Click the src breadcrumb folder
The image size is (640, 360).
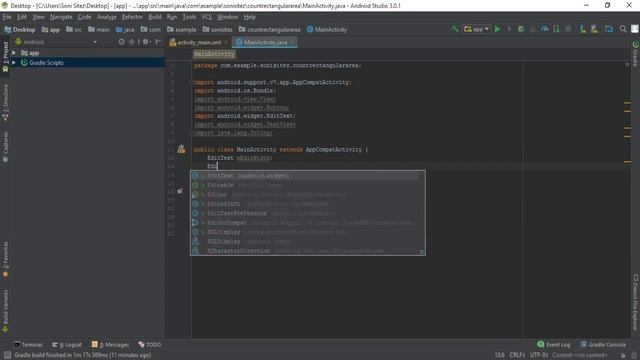74,29
